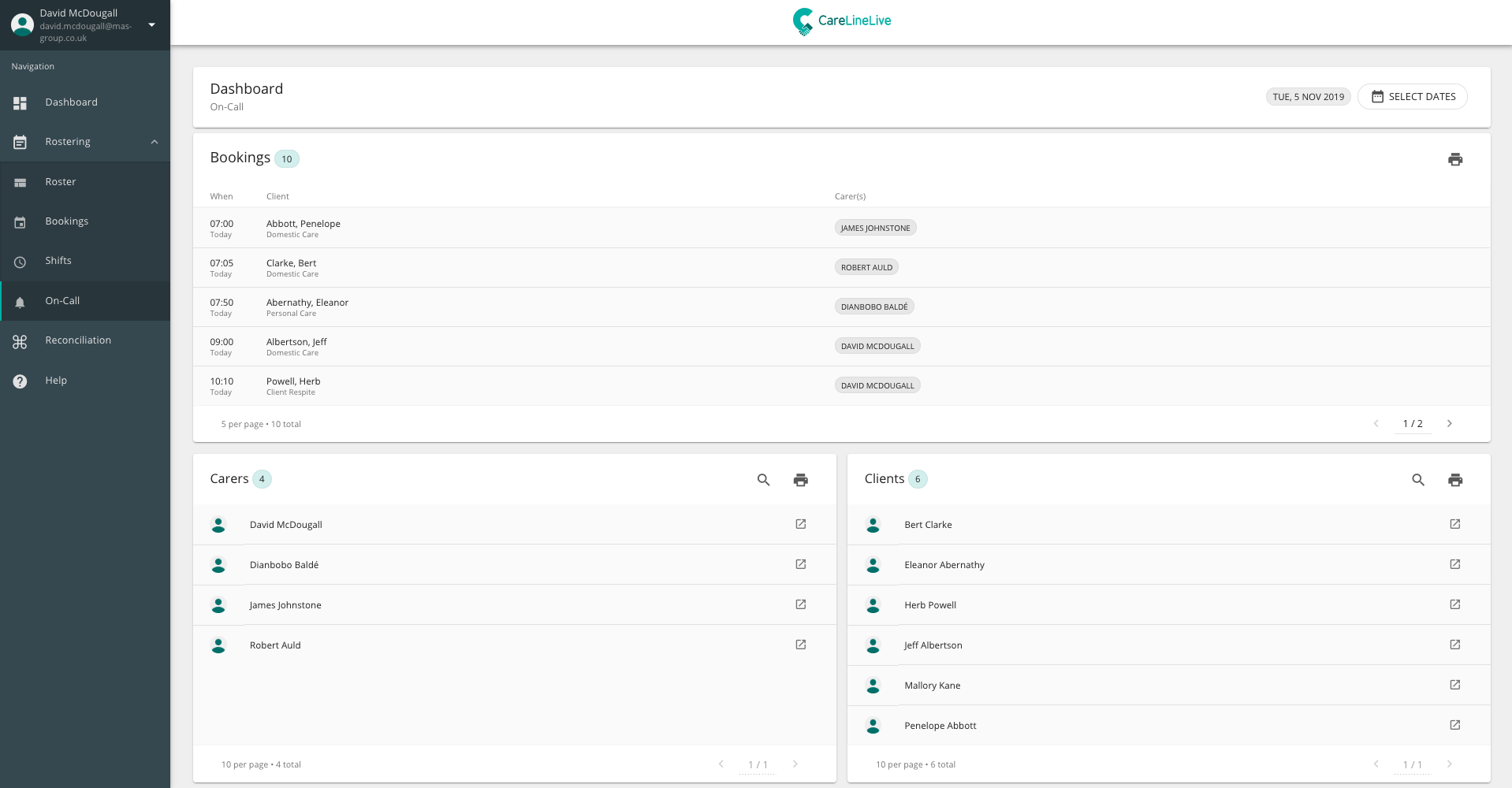The height and width of the screenshot is (788, 1512).
Task: Click Bookings page number field 1 / 2
Action: (1413, 424)
